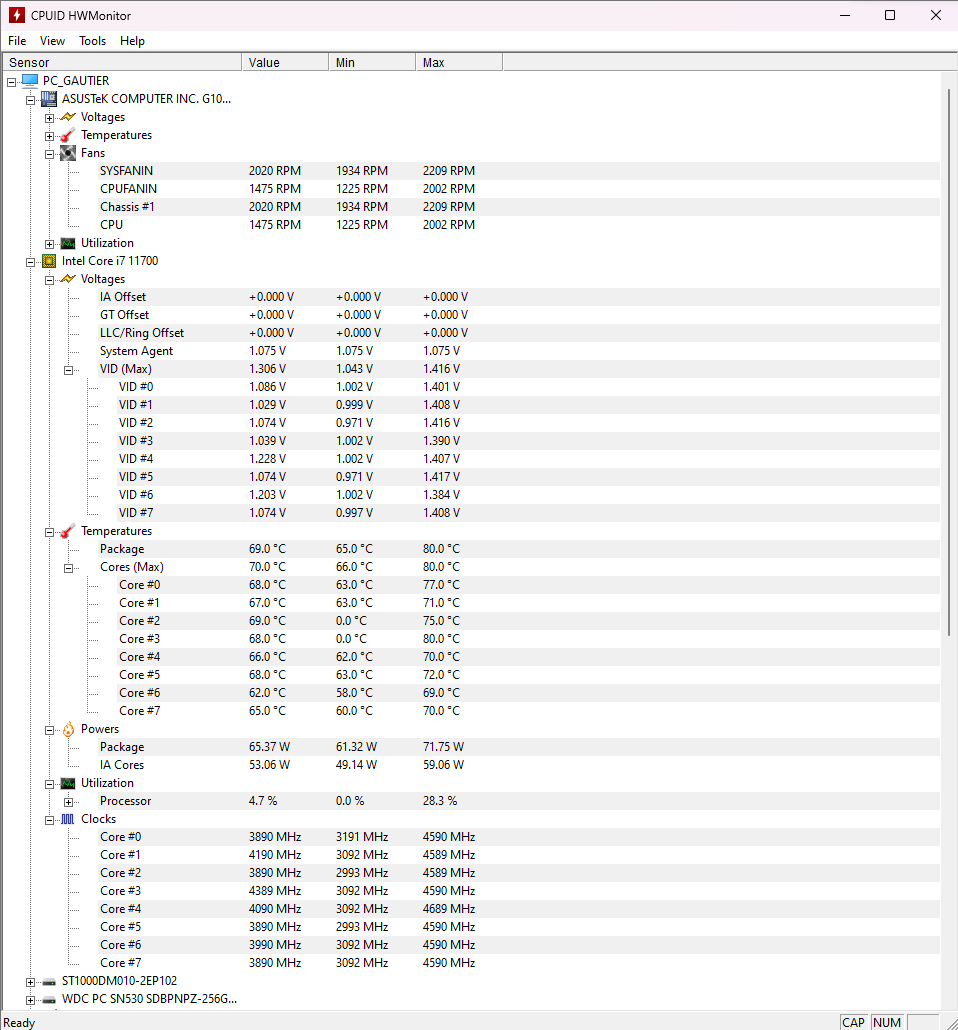Image resolution: width=958 pixels, height=1030 pixels.
Task: Collapse the Intel Core i7 11700 node
Action: (x=30, y=262)
